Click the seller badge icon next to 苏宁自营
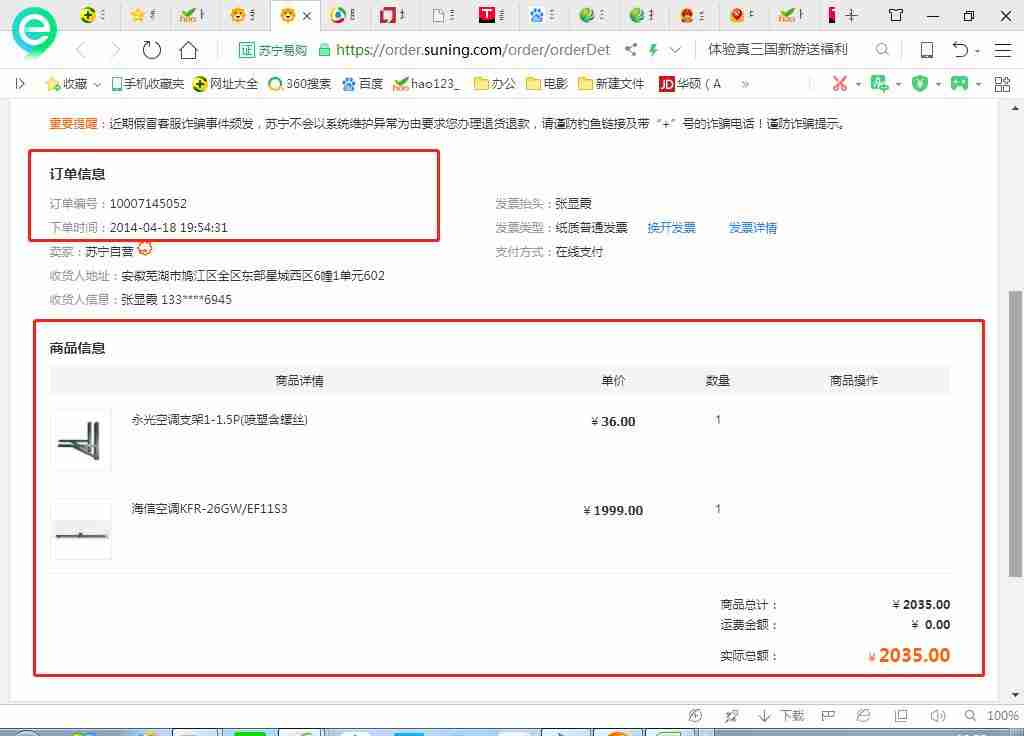 pos(144,248)
